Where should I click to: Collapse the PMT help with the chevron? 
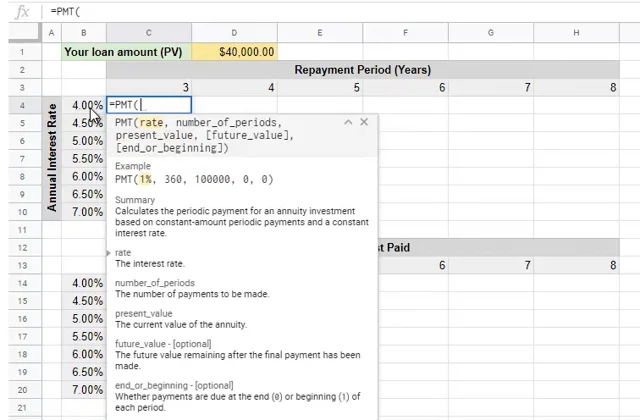click(348, 122)
